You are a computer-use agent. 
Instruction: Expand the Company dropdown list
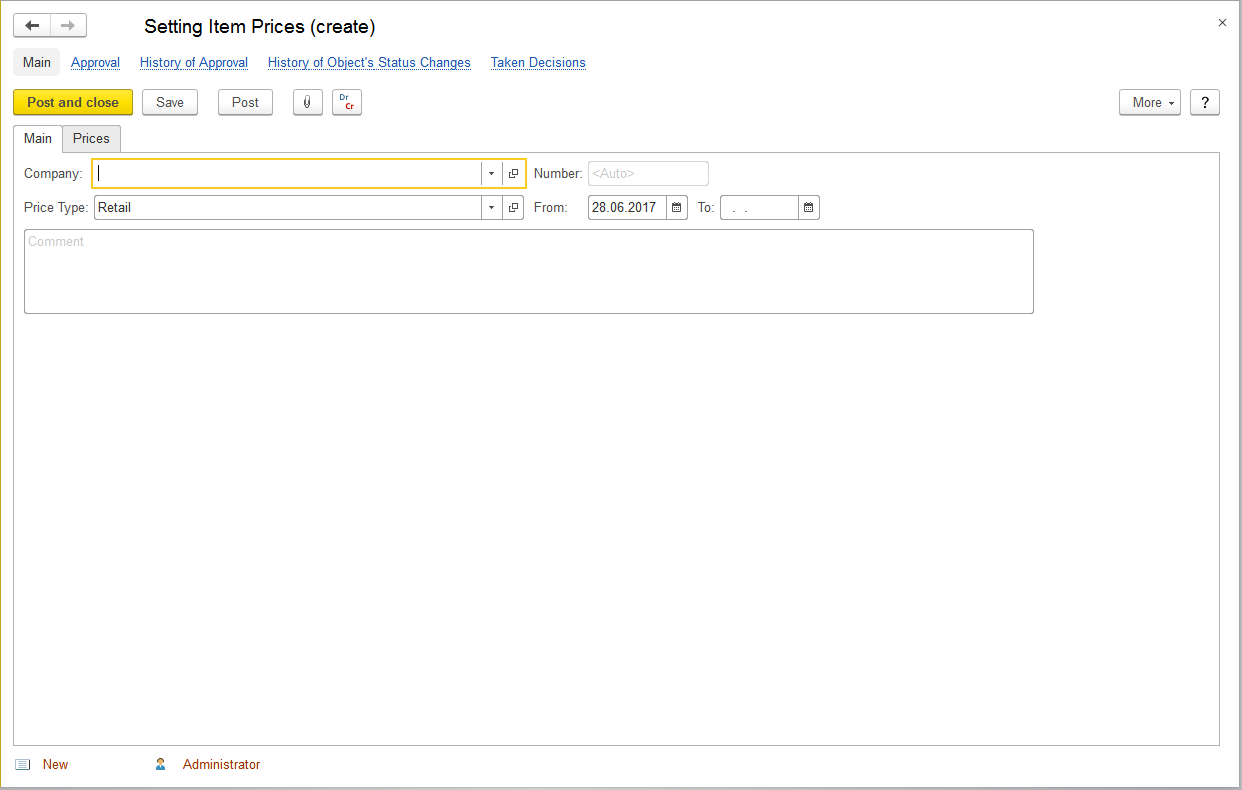click(491, 173)
